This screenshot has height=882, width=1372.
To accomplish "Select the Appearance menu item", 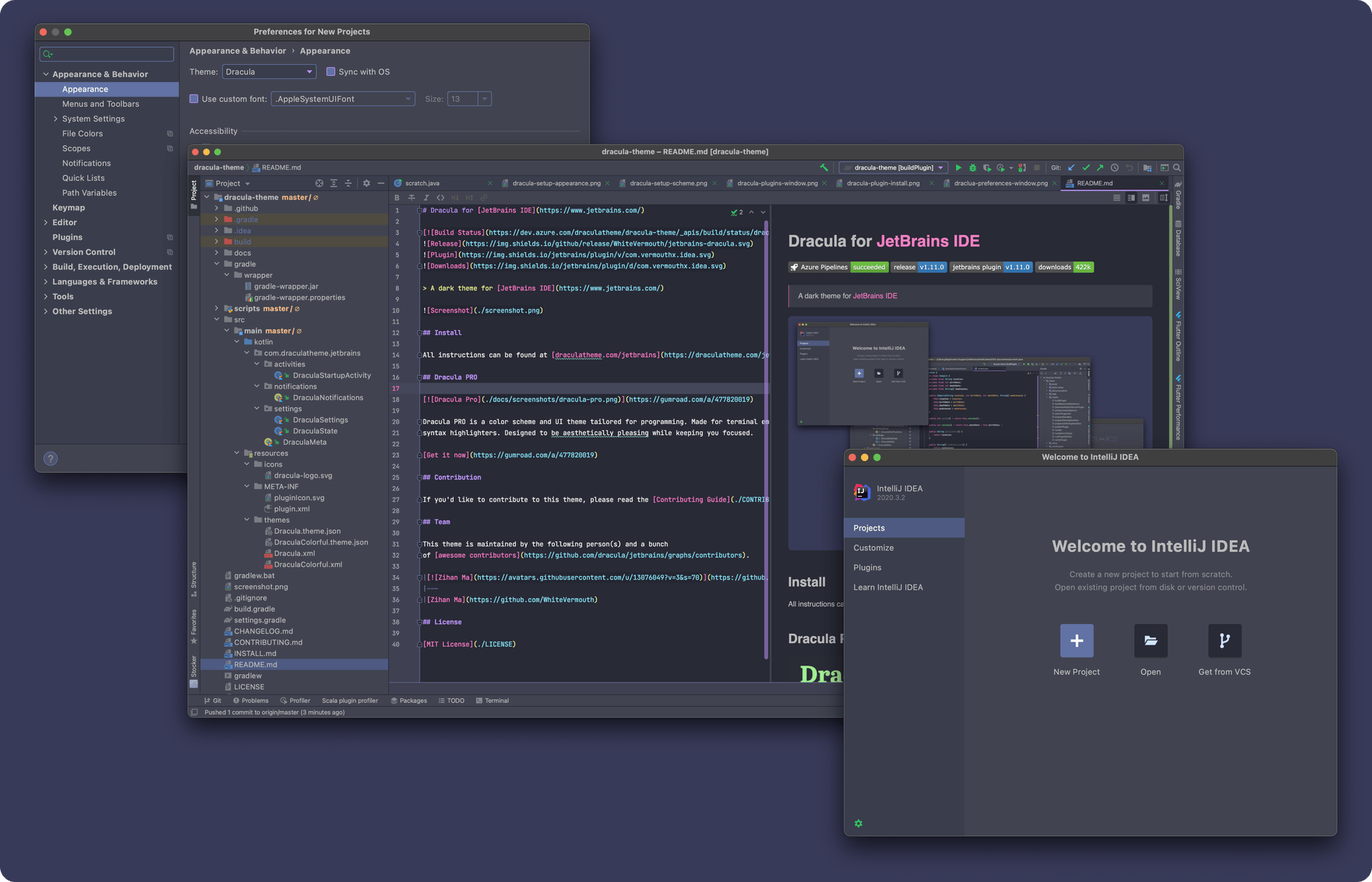I will point(85,89).
